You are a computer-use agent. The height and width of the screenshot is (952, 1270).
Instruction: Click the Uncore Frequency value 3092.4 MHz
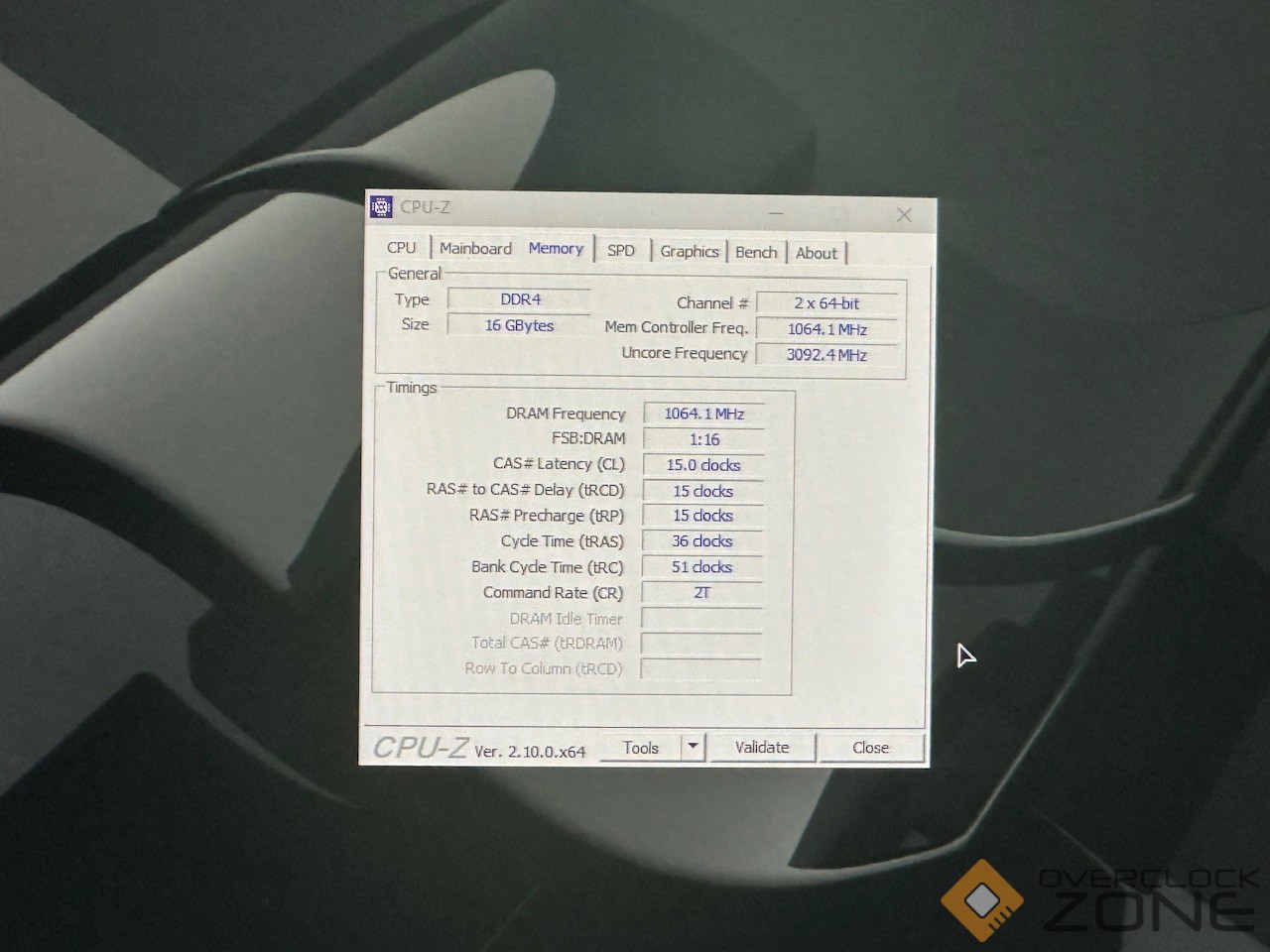point(826,354)
